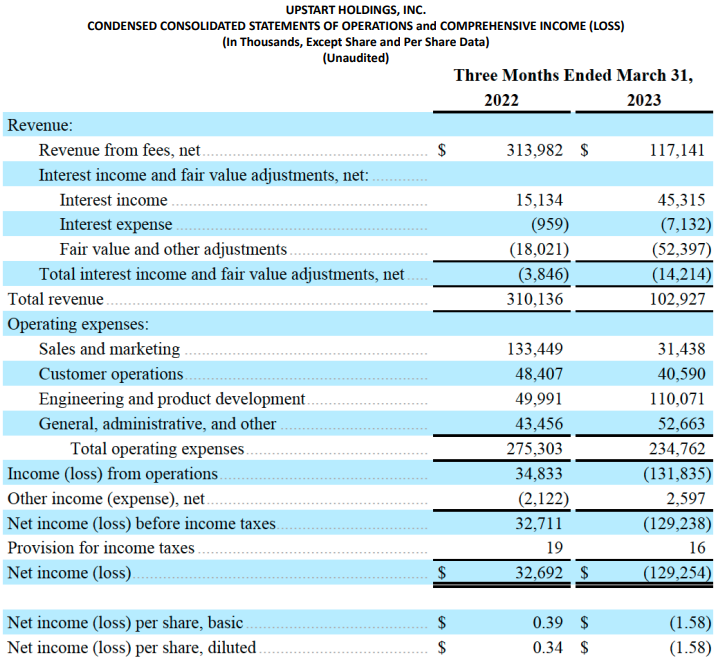717x659 pixels.
Task: Select pre-tax income value 32,711
Action: [539, 523]
